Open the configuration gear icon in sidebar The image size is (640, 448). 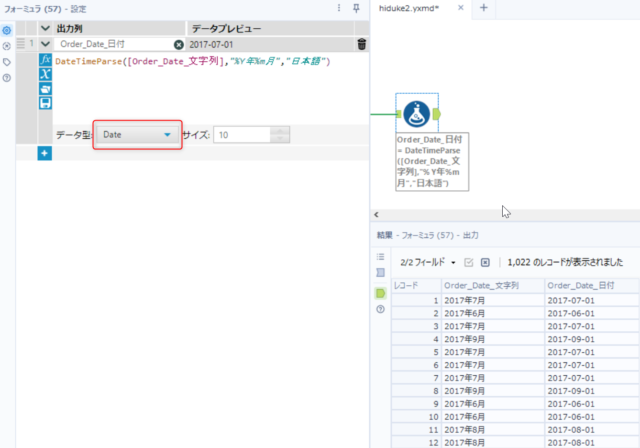tap(7, 30)
